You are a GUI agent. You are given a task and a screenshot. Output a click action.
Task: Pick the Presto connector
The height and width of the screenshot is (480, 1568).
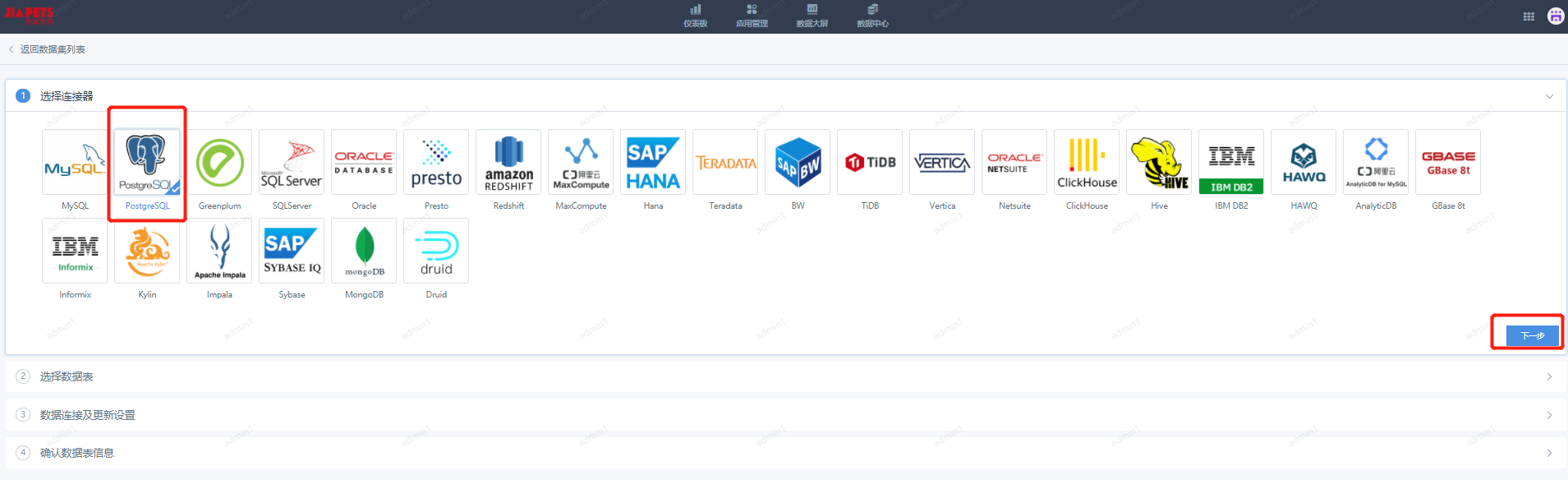tap(436, 162)
